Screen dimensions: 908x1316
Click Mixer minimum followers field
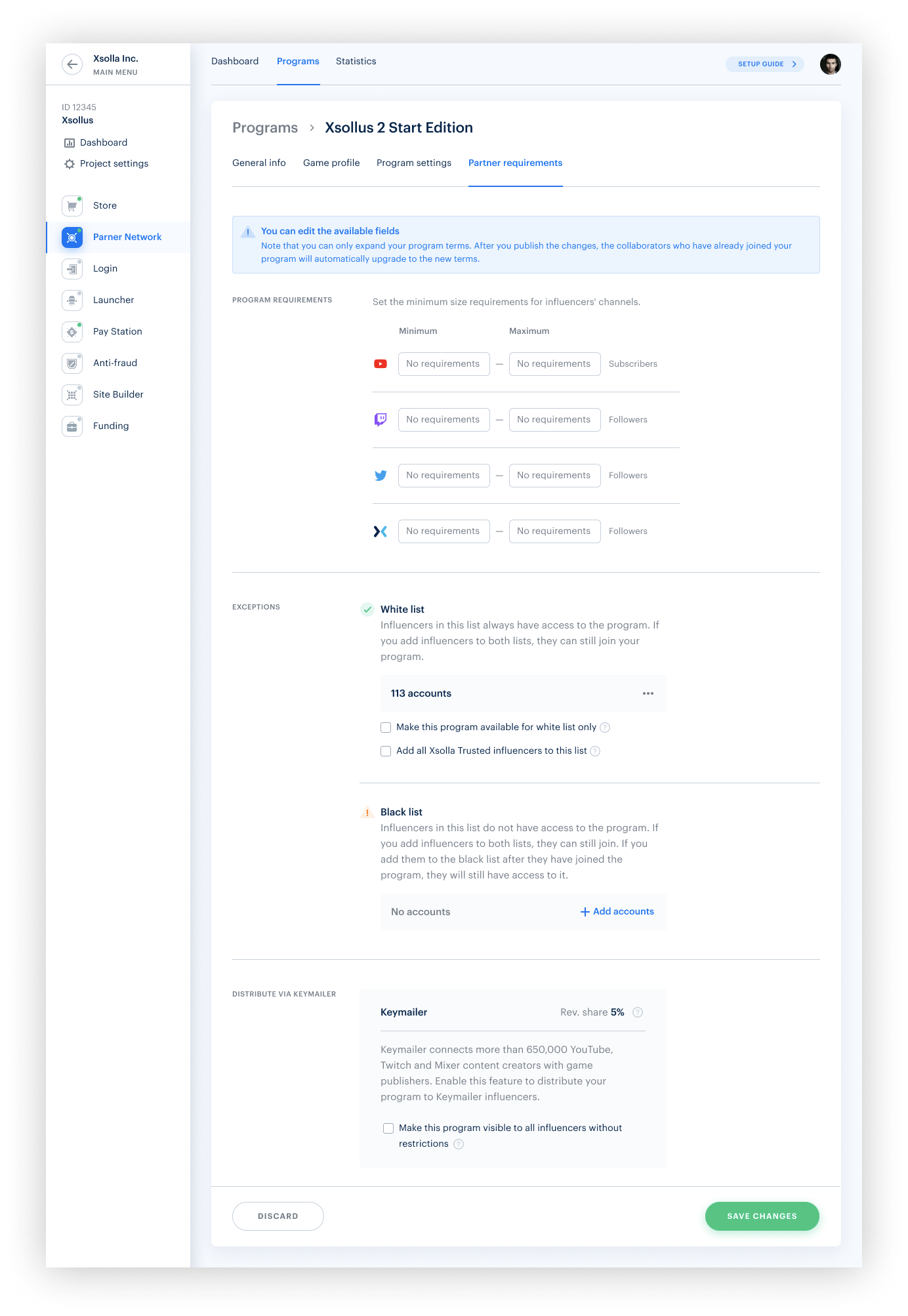click(444, 531)
